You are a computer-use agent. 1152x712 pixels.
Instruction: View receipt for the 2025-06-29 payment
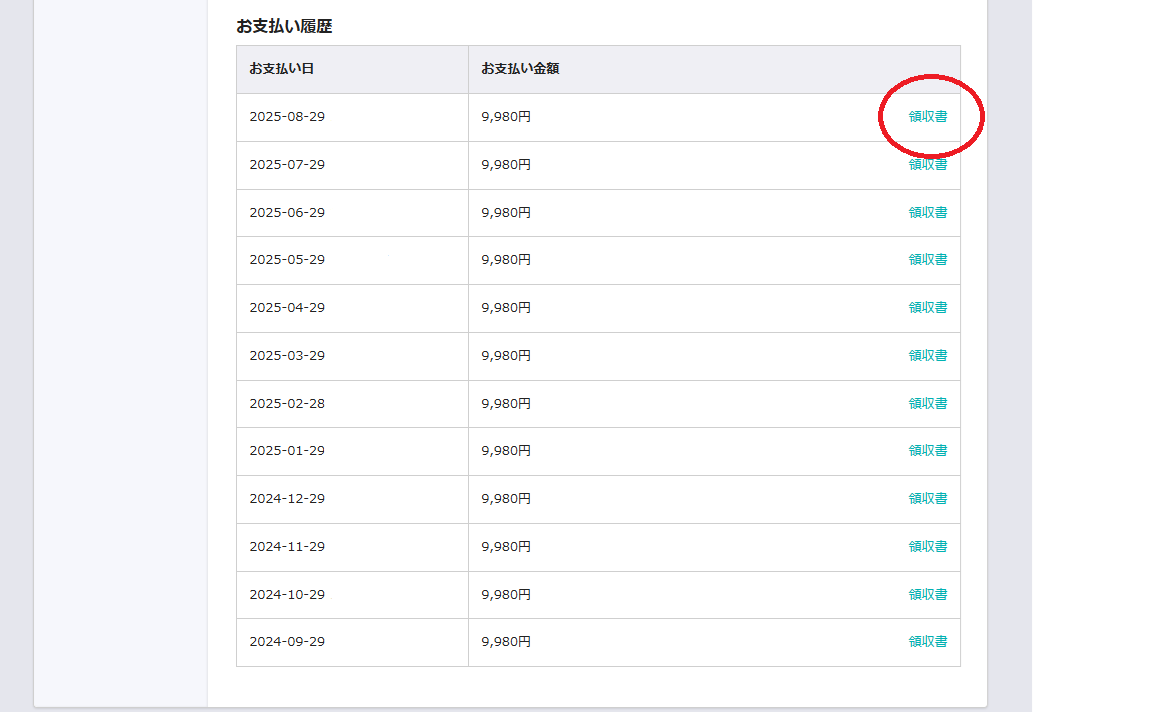927,212
